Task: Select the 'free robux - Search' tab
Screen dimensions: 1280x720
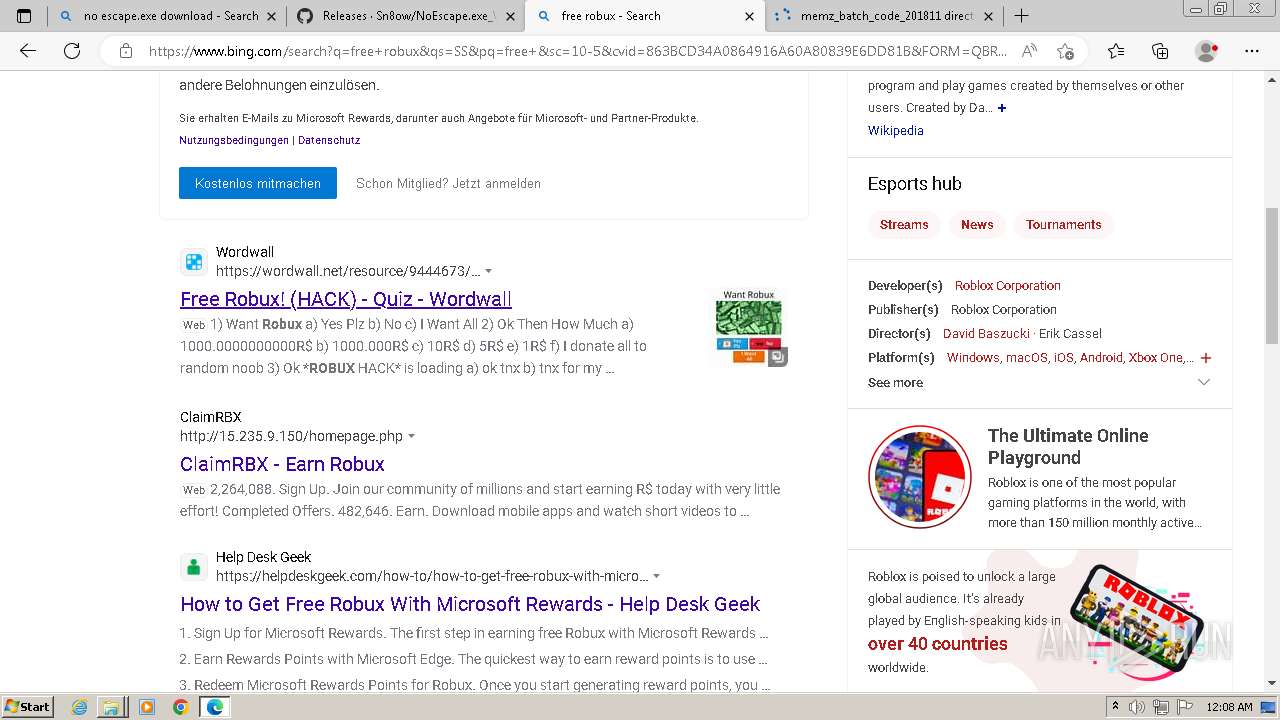Action: 645,16
